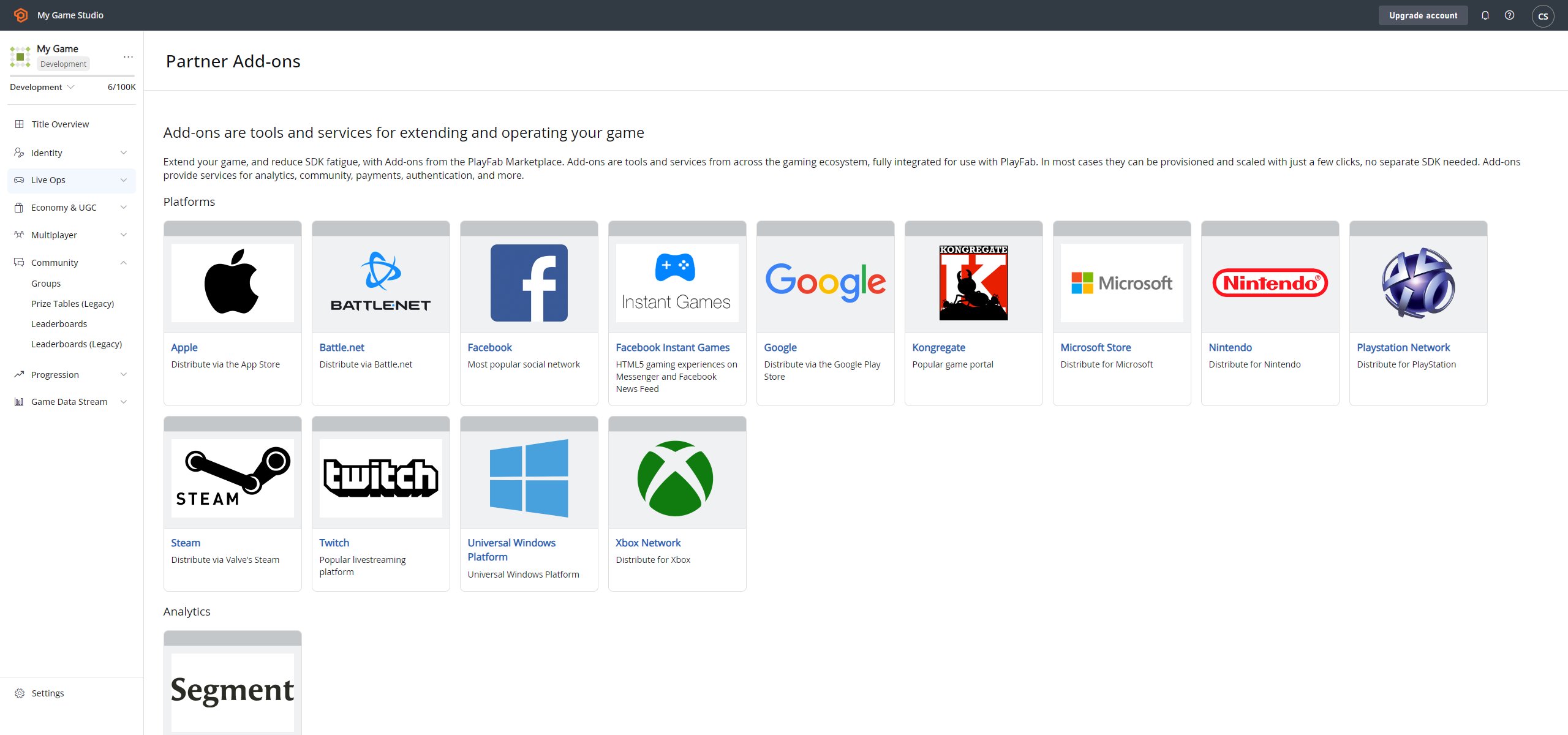This screenshot has height=735, width=1568.
Task: Click the Live Ops gamepad icon
Action: pyautogui.click(x=20, y=180)
